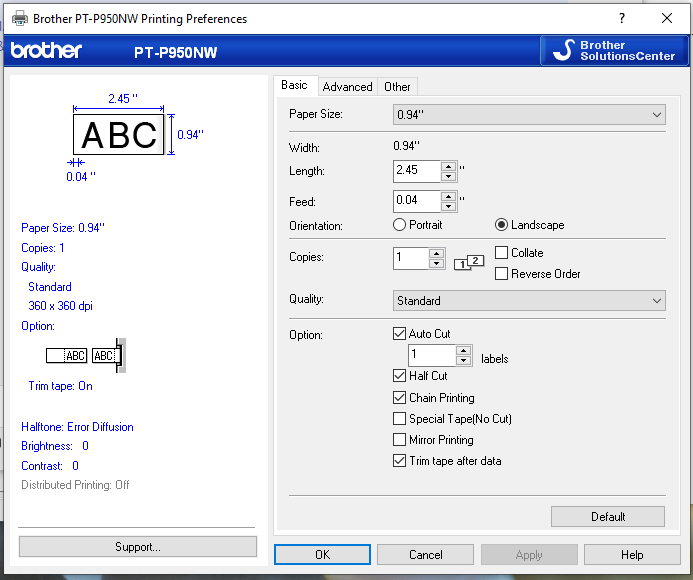Viewport: 693px width, 580px height.
Task: Decrease Copies with the down arrow
Action: (436, 263)
